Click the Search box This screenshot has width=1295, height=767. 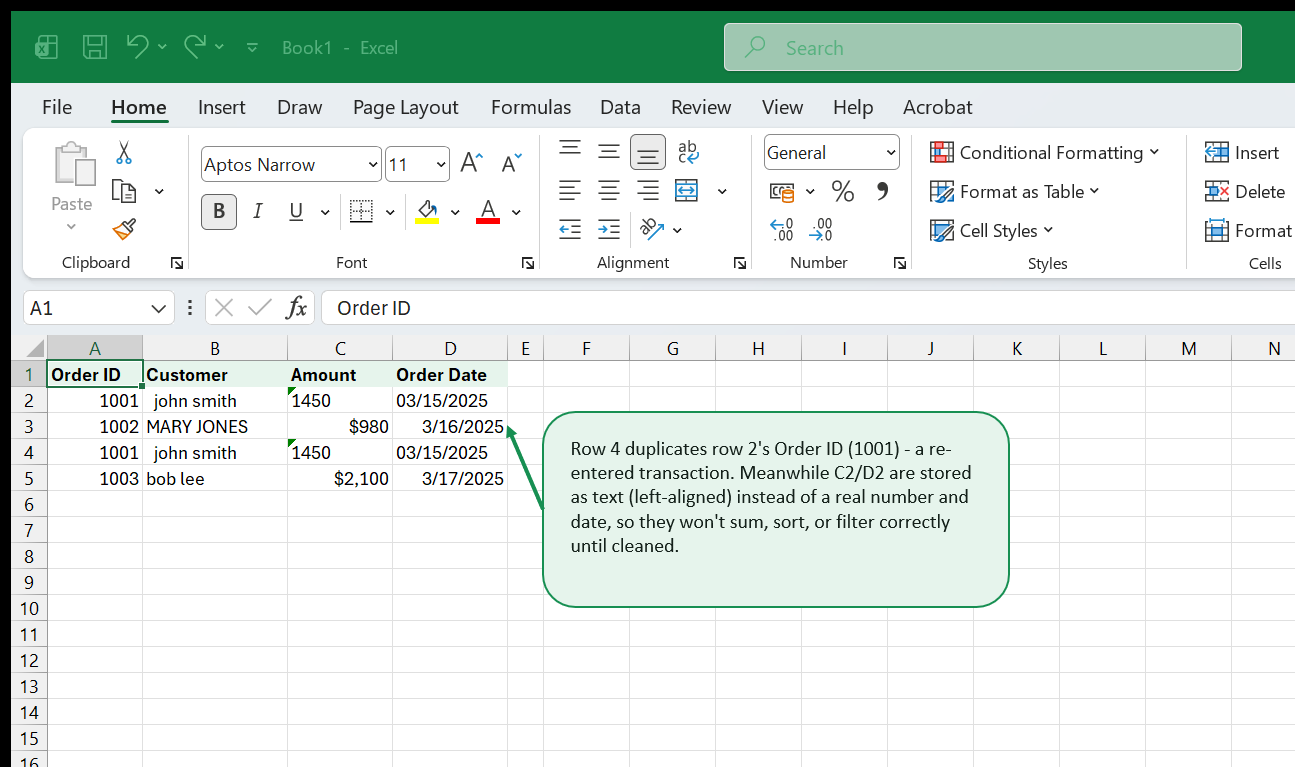(983, 47)
